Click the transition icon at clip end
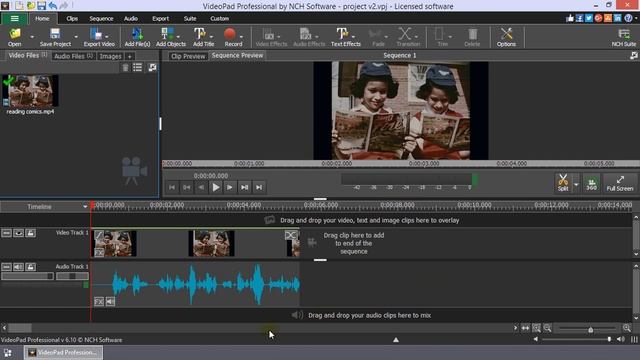 (x=291, y=235)
